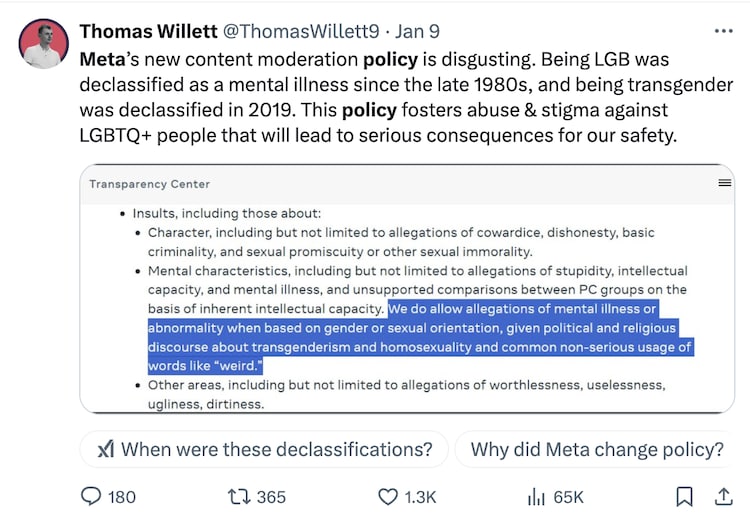Click the reply speech bubble icon
750x522 pixels.
[91, 497]
